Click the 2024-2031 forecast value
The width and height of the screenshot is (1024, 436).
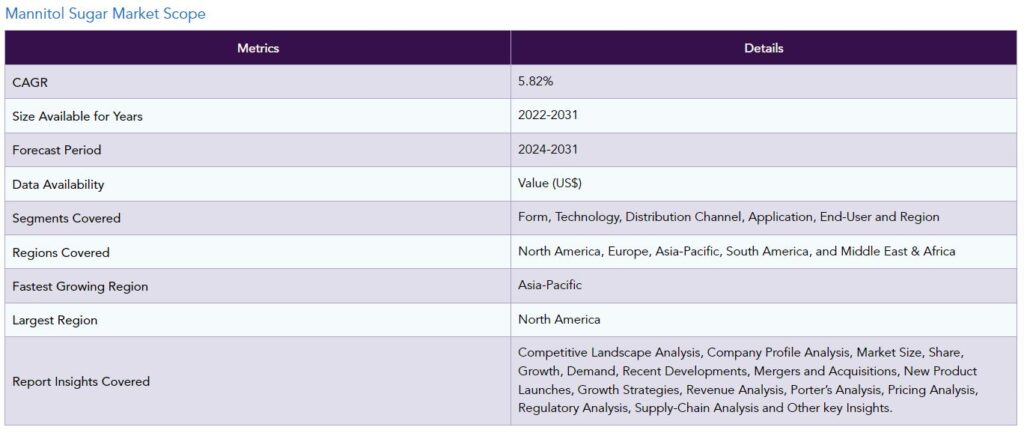pyautogui.click(x=548, y=149)
